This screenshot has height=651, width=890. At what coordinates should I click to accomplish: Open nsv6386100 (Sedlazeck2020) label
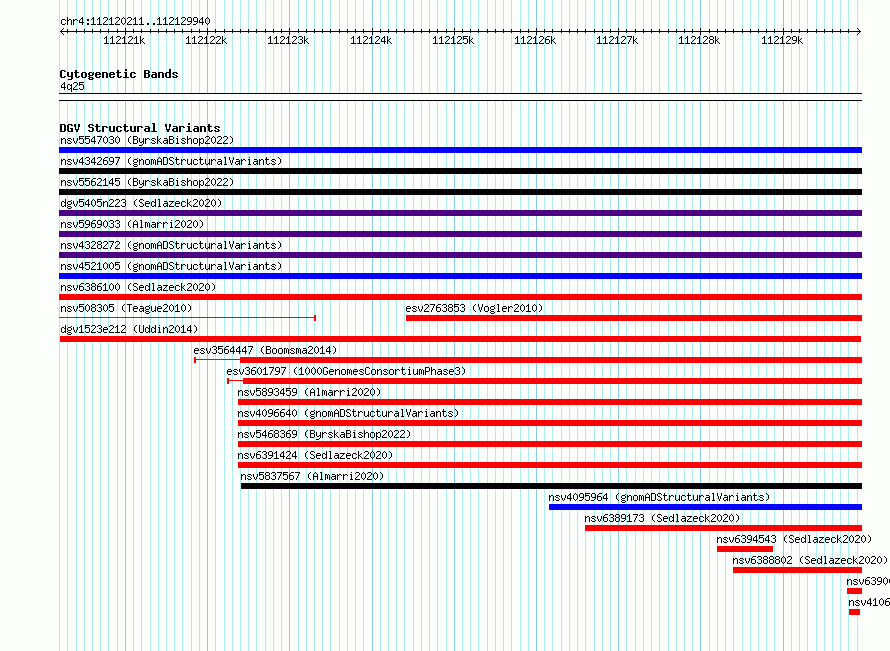138,287
